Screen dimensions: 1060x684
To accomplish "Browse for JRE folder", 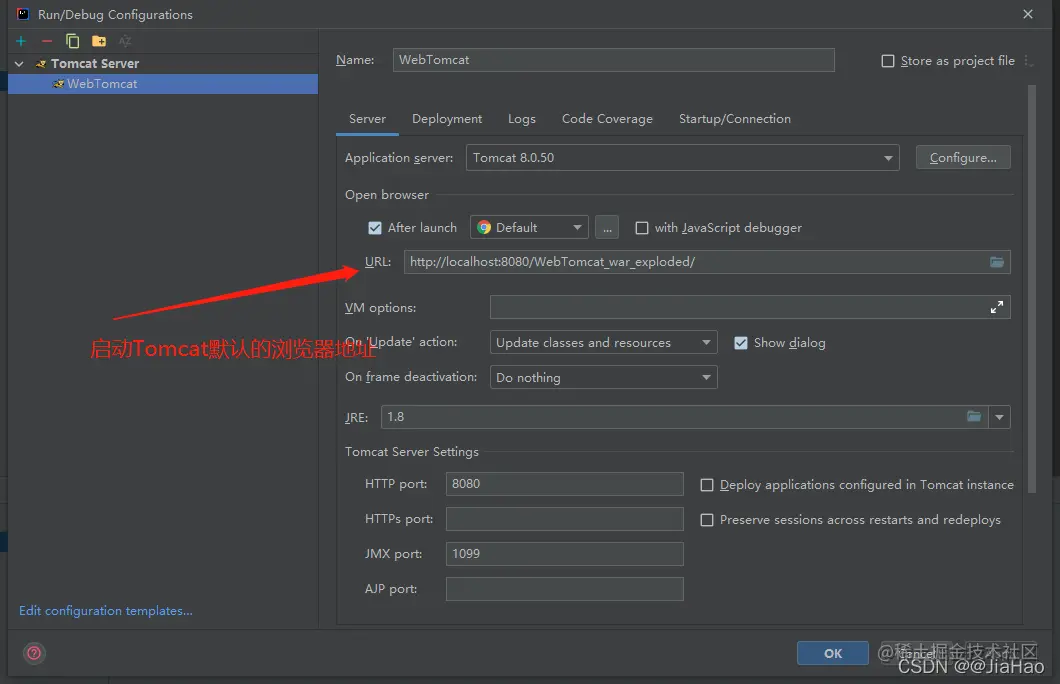I will [x=973, y=416].
